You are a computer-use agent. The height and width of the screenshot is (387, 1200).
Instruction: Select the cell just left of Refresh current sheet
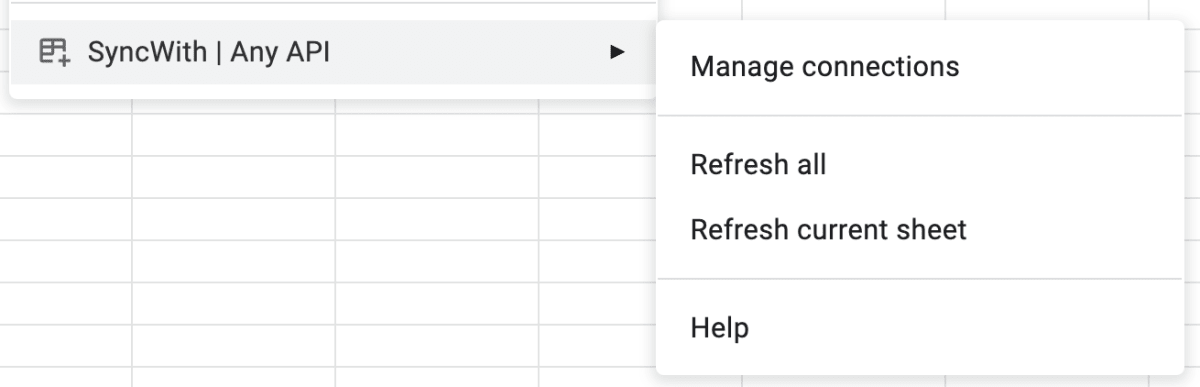point(597,218)
